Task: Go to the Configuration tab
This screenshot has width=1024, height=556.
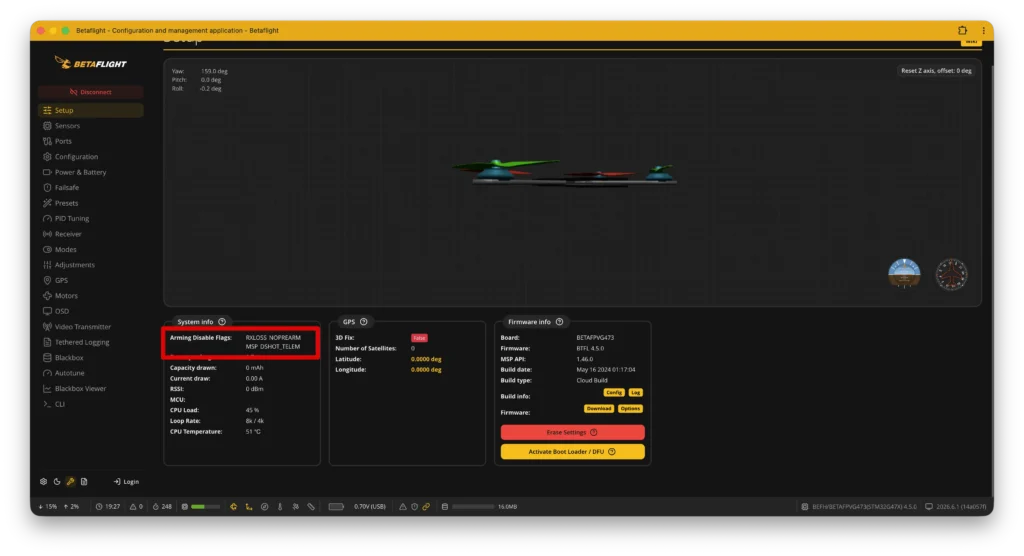Action: (91, 157)
